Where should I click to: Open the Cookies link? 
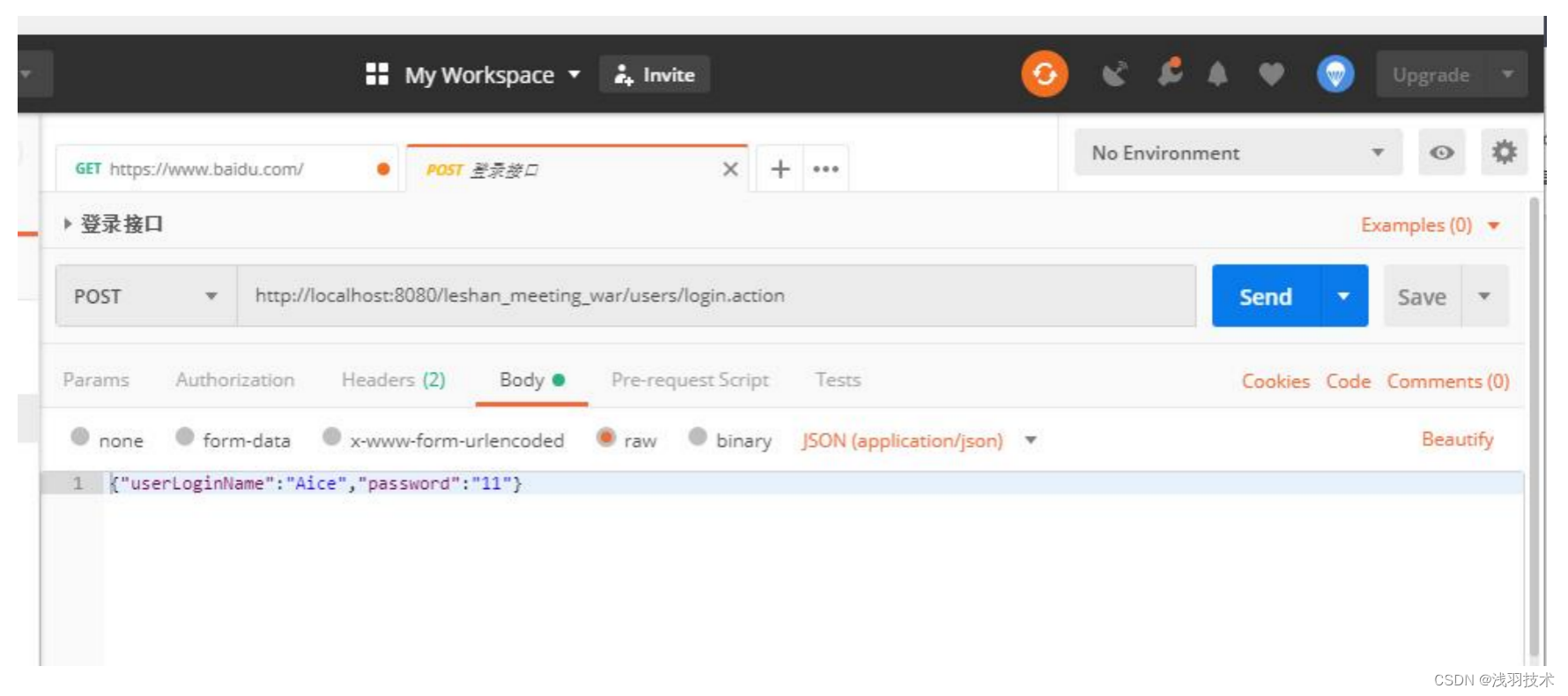click(1276, 381)
